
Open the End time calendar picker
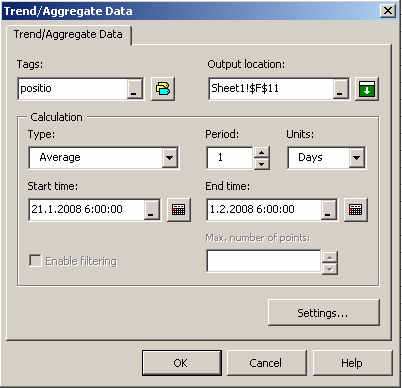[356, 210]
